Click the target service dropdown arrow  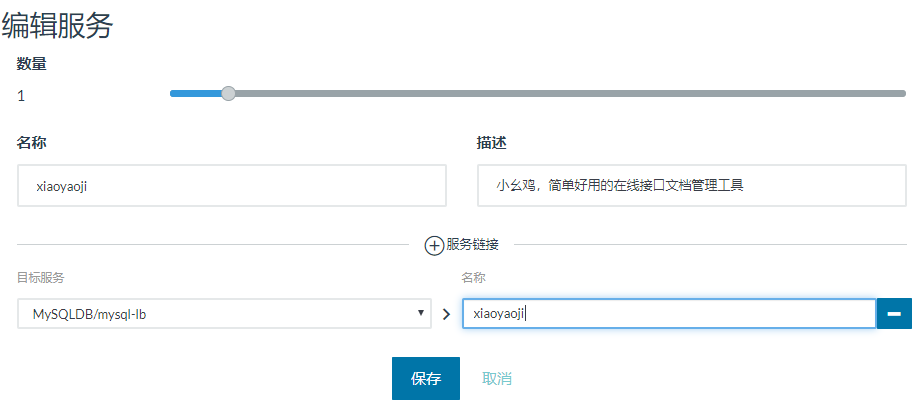click(x=422, y=314)
